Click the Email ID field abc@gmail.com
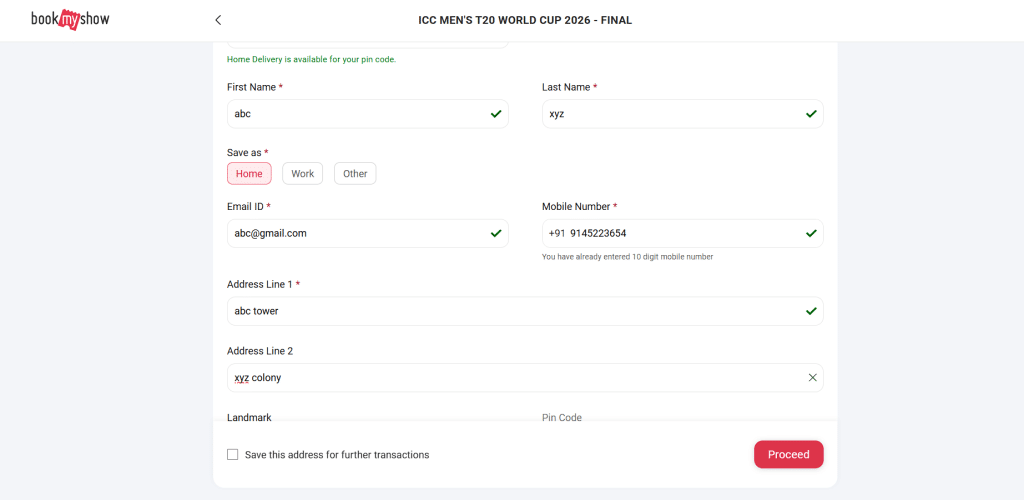This screenshot has width=1024, height=500. tap(368, 233)
